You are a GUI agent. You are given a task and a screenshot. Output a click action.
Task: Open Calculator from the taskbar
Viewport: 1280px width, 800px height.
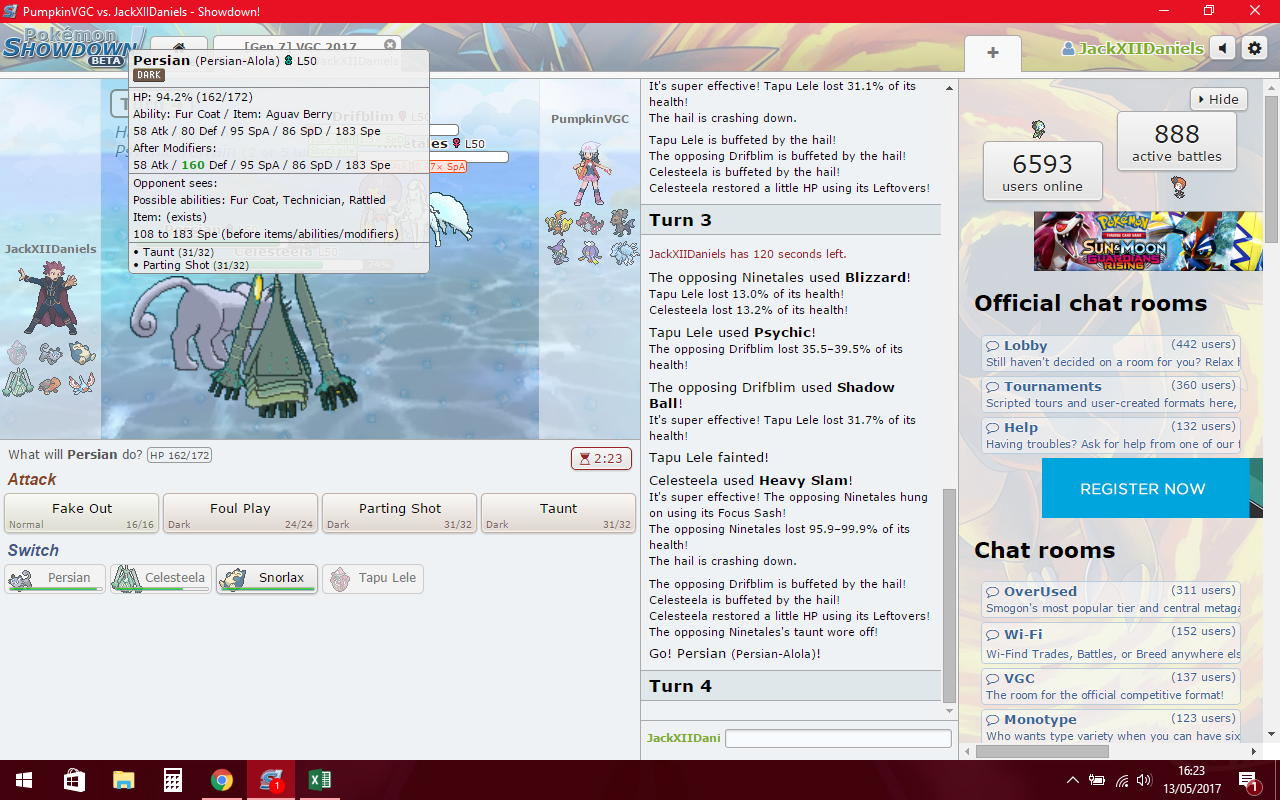pos(172,780)
